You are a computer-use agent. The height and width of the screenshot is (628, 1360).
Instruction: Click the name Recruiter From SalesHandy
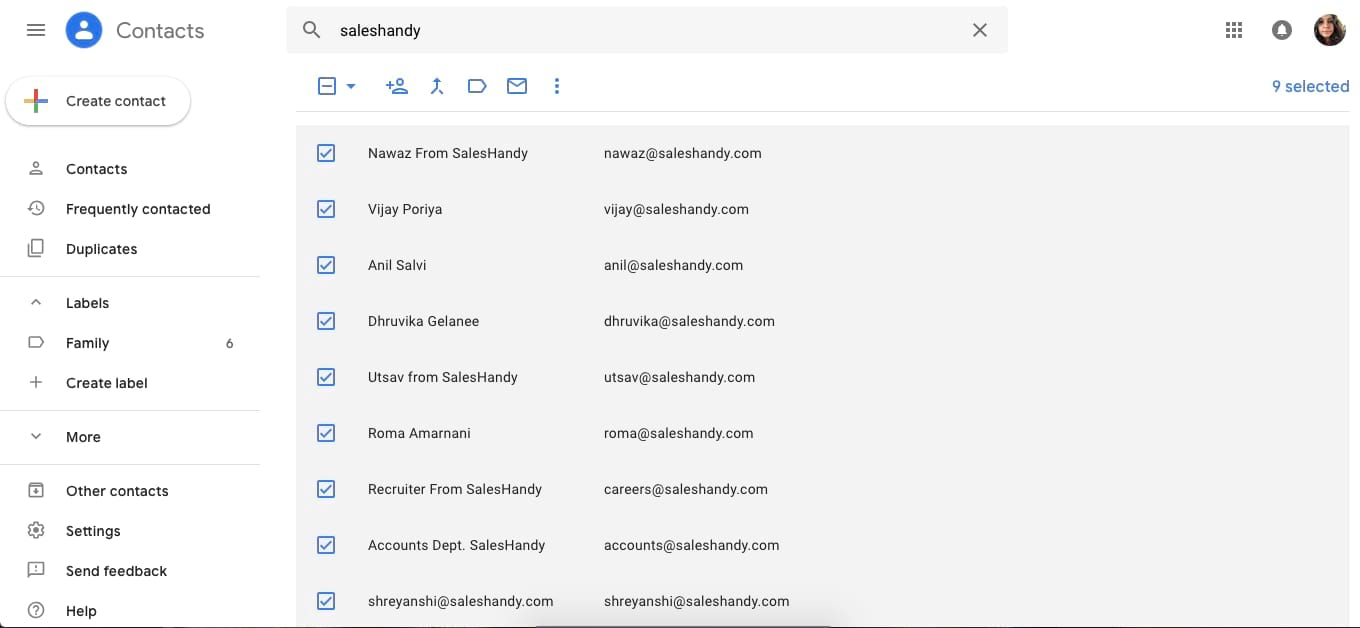[455, 489]
